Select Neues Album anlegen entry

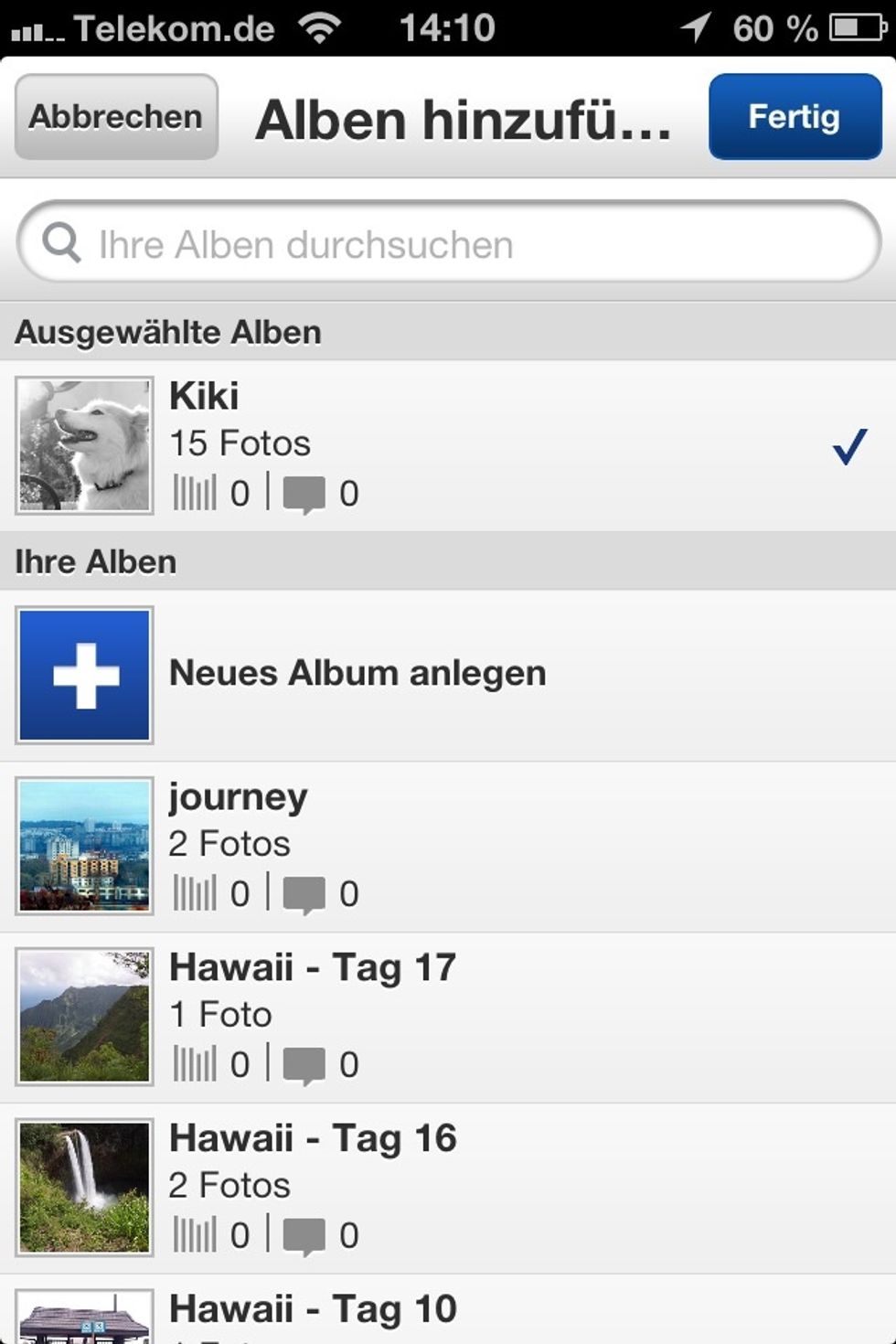tap(357, 674)
